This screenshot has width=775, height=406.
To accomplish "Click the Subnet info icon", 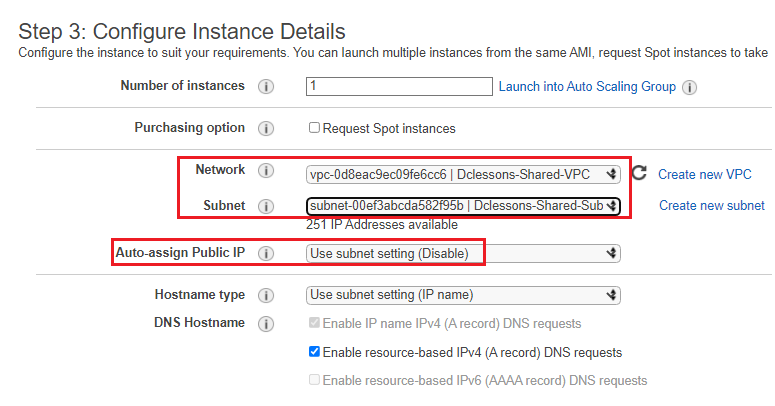I will (266, 206).
